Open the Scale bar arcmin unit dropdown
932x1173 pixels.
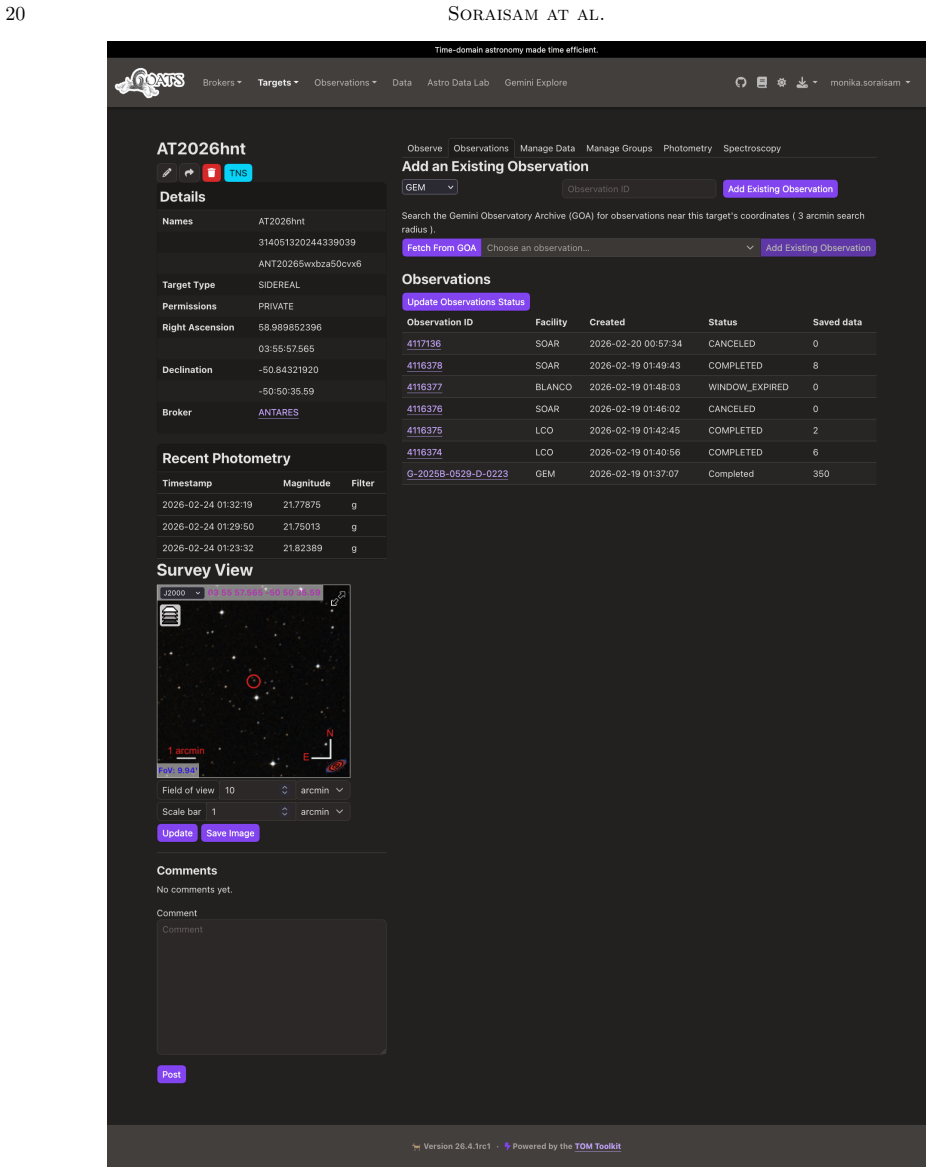tap(322, 812)
